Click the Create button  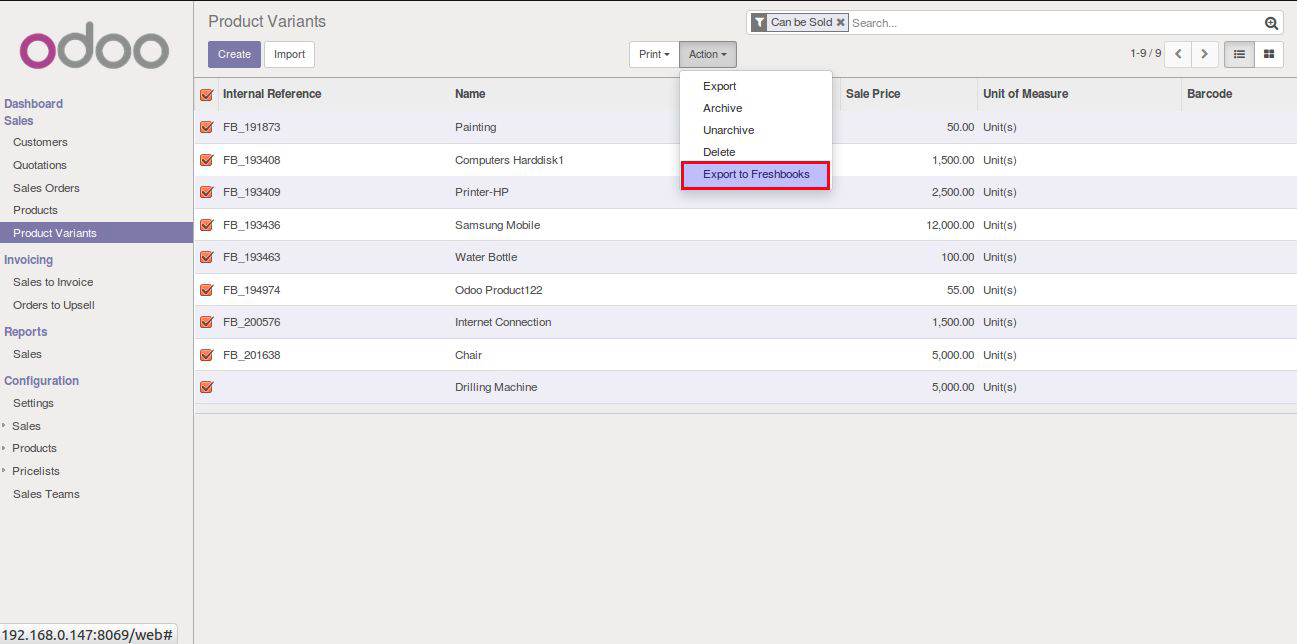[234, 54]
